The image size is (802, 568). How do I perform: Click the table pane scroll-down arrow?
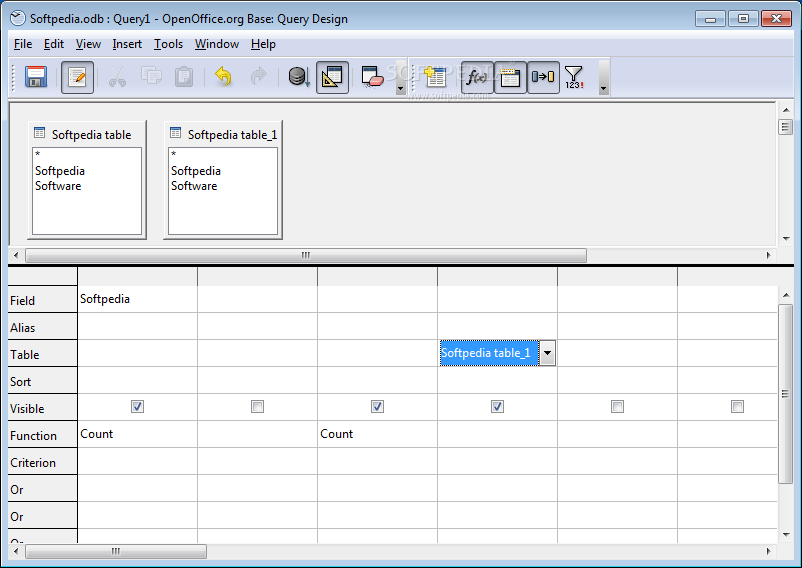[786, 239]
